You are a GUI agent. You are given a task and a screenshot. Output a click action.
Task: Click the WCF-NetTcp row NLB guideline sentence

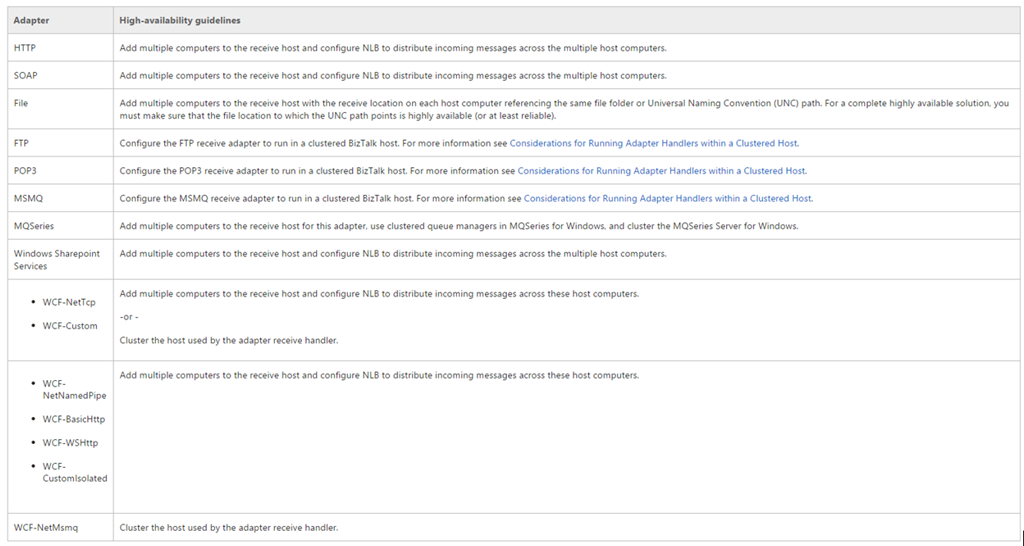click(x=379, y=293)
